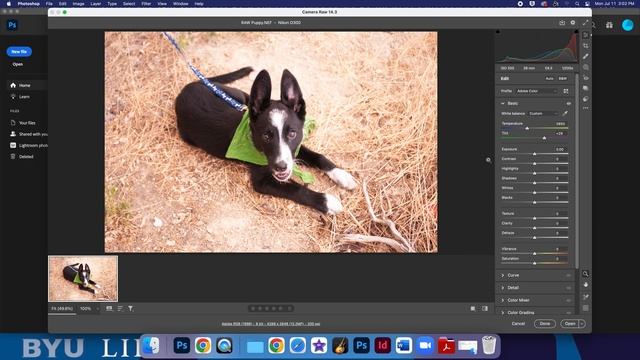Open dropdown arrow beside Open button

[x=582, y=324]
